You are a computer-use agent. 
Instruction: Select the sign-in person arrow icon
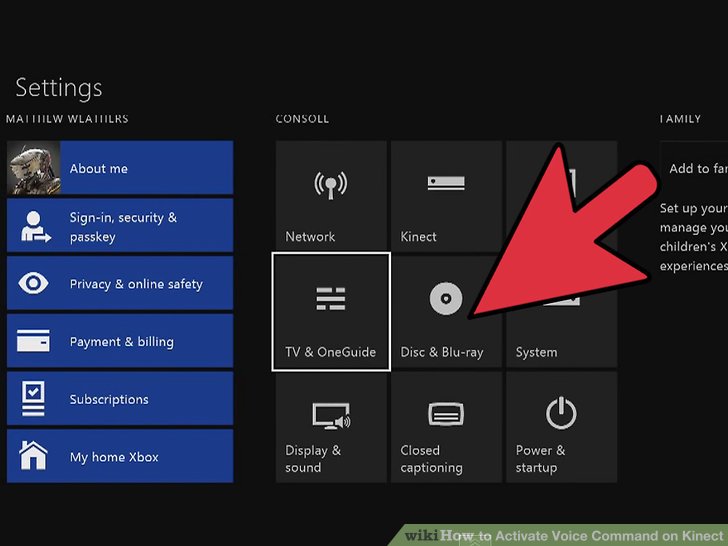[35, 227]
